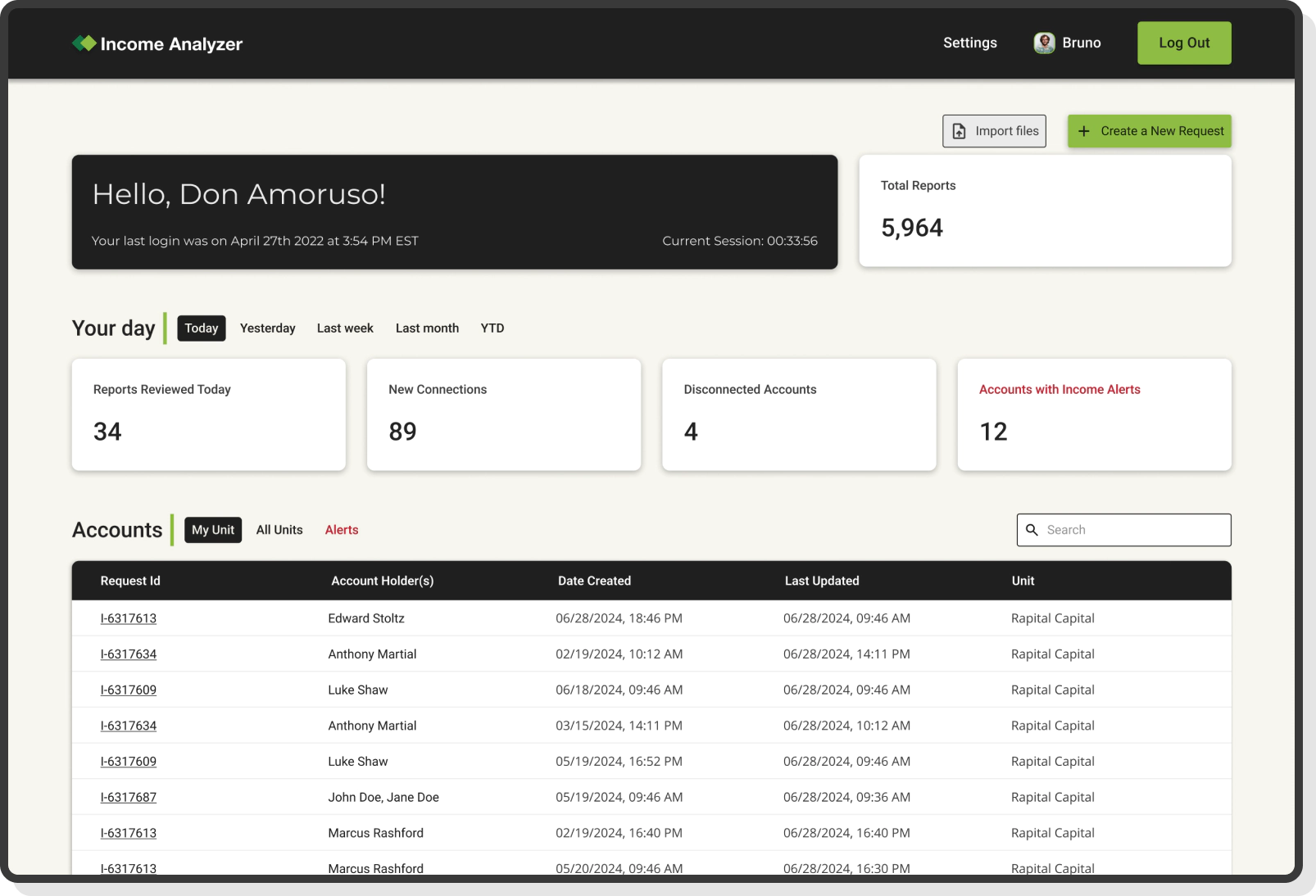This screenshot has height=896, width=1316.
Task: Open the Alerts view in Accounts
Action: pyautogui.click(x=342, y=530)
